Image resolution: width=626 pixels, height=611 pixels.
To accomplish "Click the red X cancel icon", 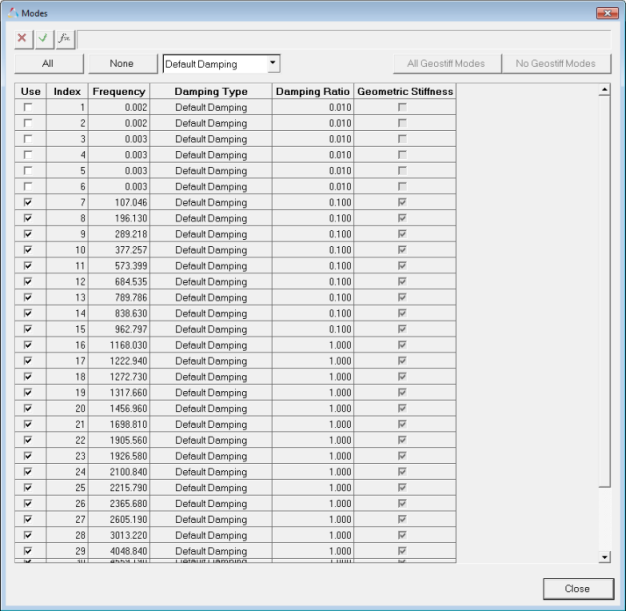I will click(24, 39).
